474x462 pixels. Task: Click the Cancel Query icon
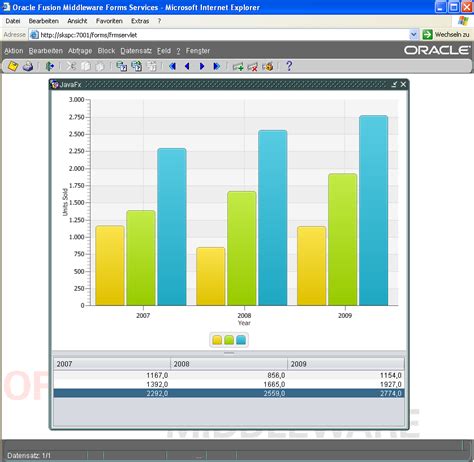point(152,66)
